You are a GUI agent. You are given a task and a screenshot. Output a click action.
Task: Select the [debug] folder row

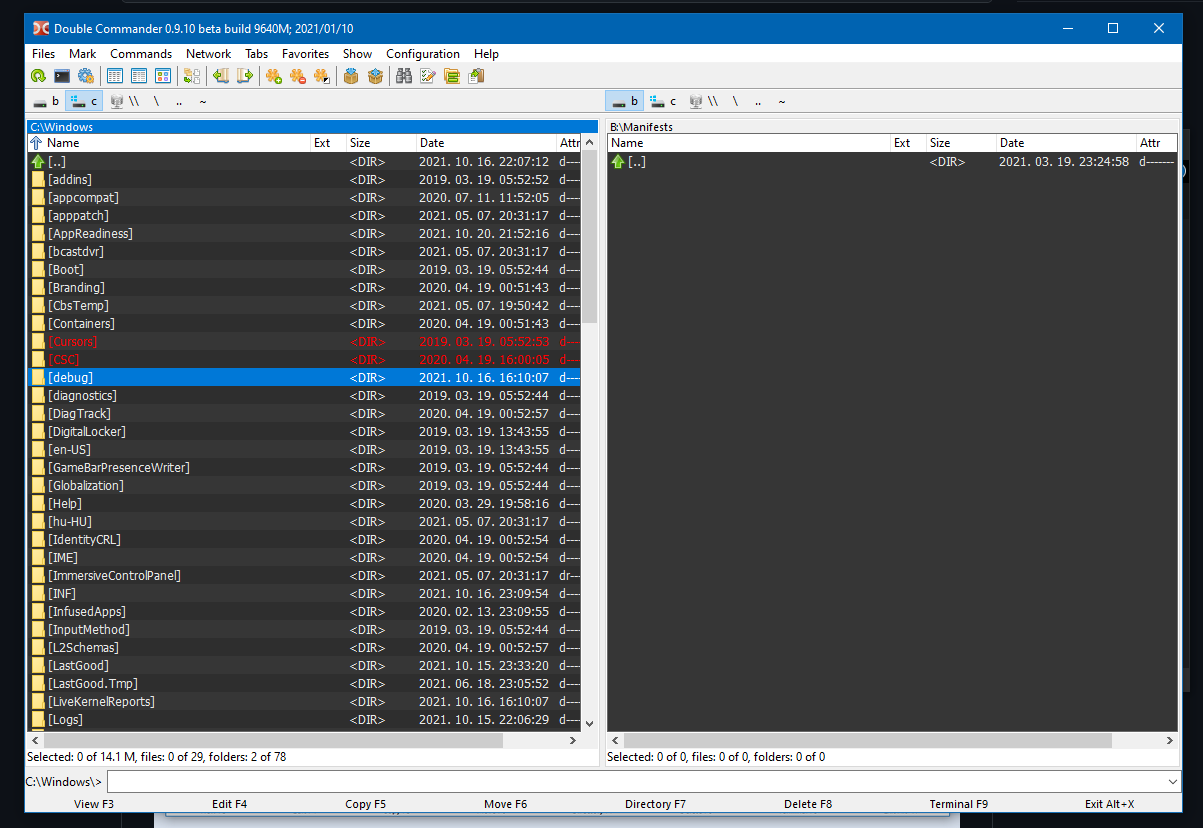tap(304, 377)
